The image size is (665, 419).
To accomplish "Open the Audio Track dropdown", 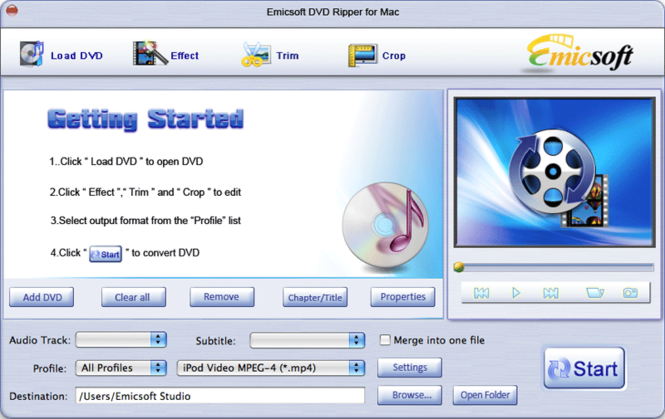I will (121, 339).
